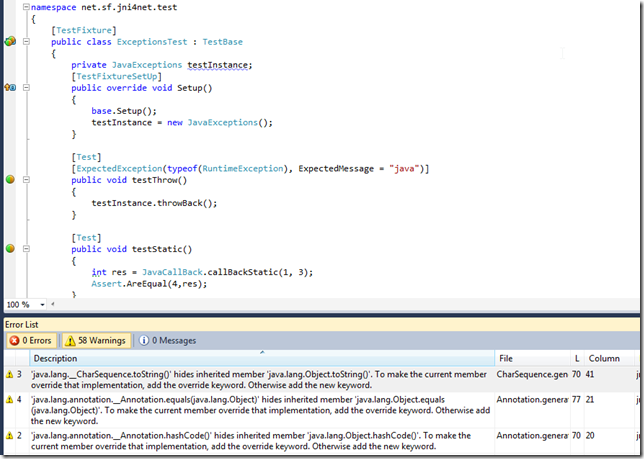Collapse the namespace net.sf.jni4net.test block
This screenshot has width=644, height=459.
coord(27,6)
